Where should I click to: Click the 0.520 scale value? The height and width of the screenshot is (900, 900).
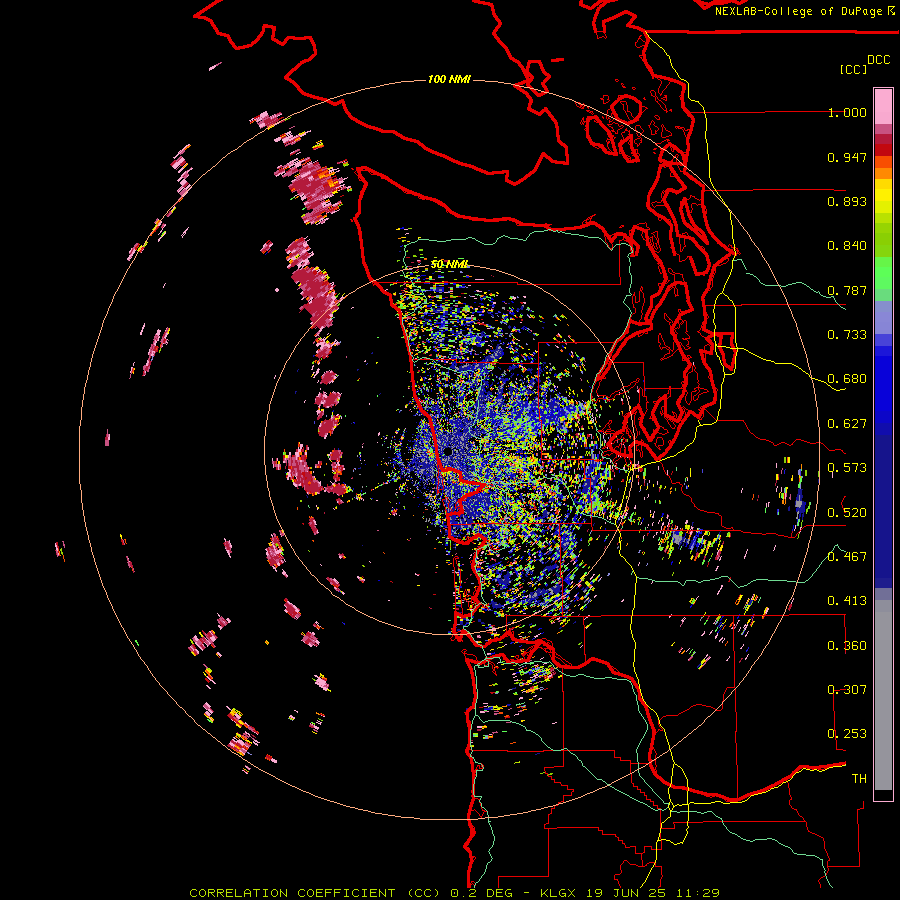tap(847, 513)
